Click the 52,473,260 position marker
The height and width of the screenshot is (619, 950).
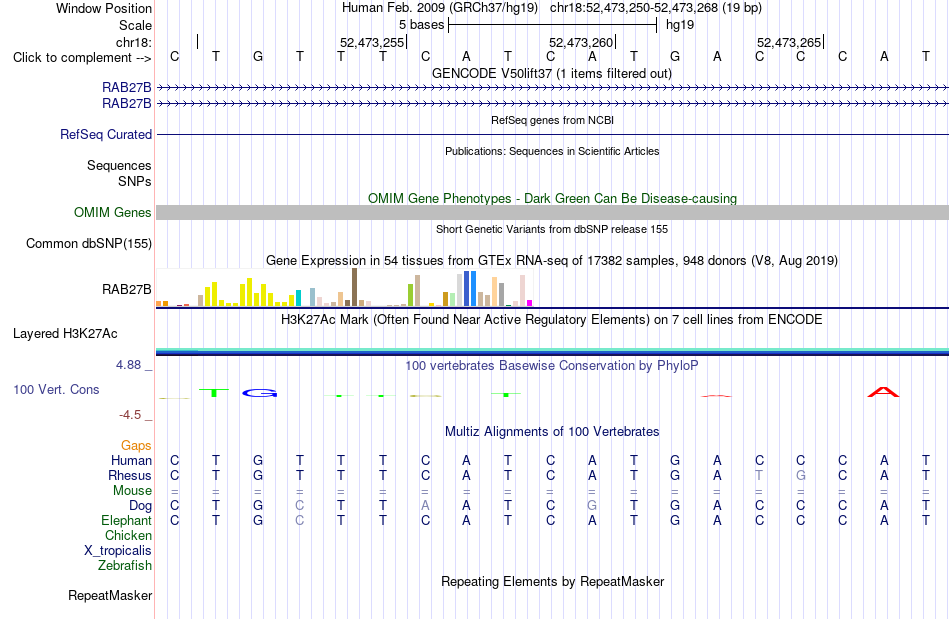(581, 42)
